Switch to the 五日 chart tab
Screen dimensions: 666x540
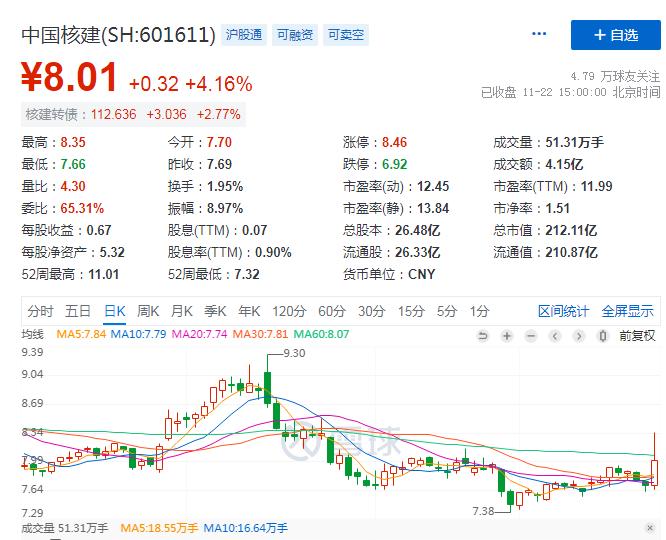pos(78,311)
